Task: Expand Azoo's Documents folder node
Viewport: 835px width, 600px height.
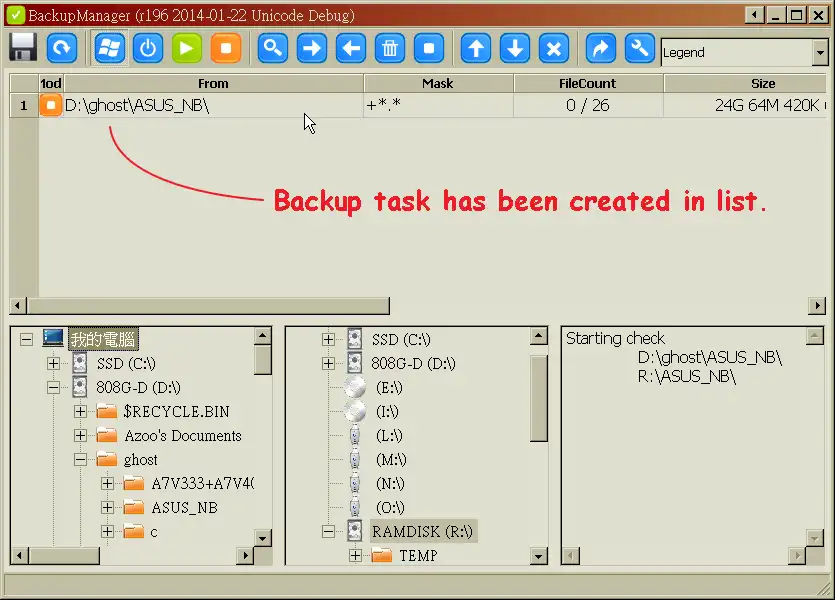Action: pyautogui.click(x=80, y=435)
